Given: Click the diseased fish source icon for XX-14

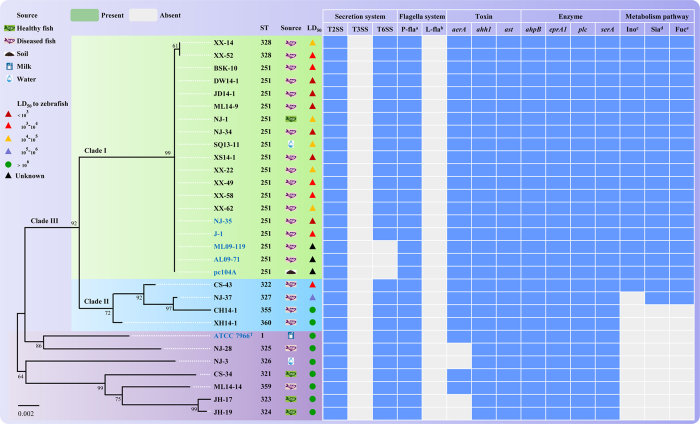Looking at the screenshot, I should point(291,43).
